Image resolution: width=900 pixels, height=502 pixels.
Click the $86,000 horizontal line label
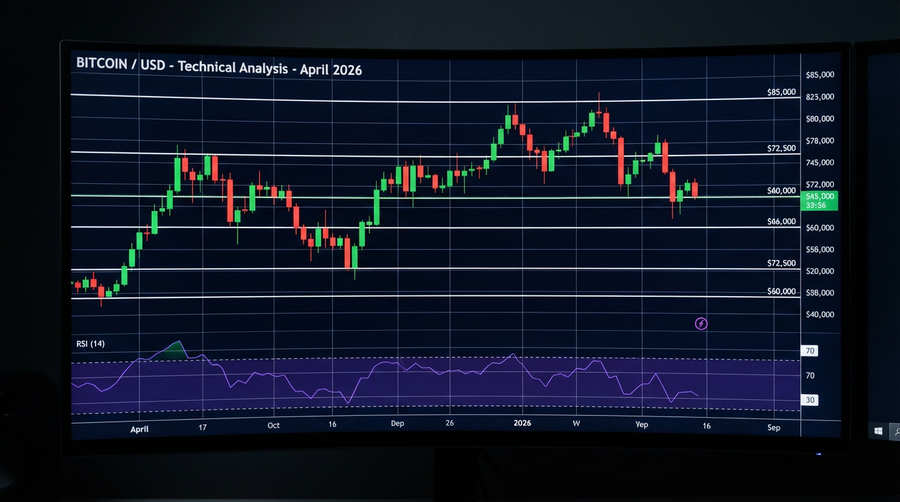pyautogui.click(x=781, y=221)
